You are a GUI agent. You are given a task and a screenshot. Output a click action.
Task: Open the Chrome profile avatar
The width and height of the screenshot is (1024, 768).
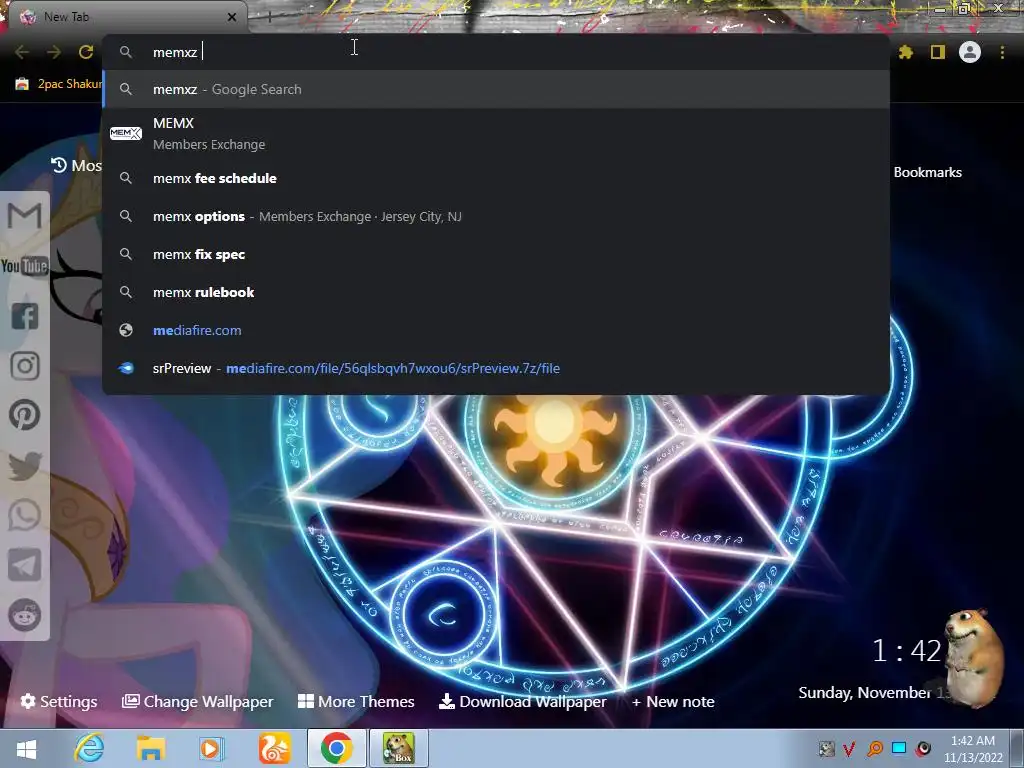click(x=970, y=52)
